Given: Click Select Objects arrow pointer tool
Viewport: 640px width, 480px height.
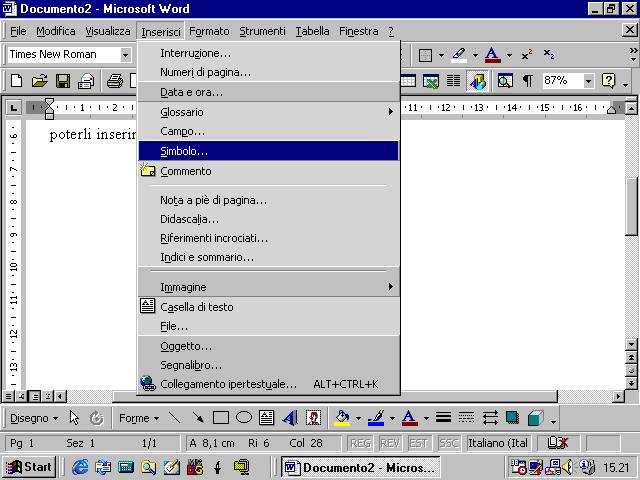Looking at the screenshot, I should click(74, 418).
